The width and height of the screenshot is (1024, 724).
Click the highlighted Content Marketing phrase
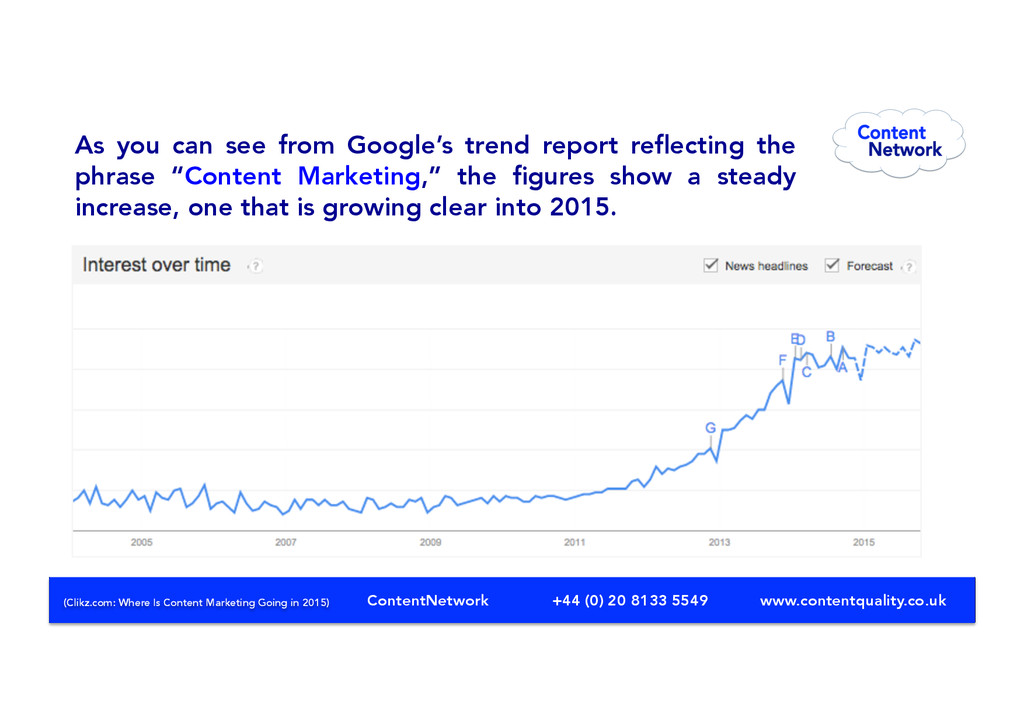coord(302,176)
